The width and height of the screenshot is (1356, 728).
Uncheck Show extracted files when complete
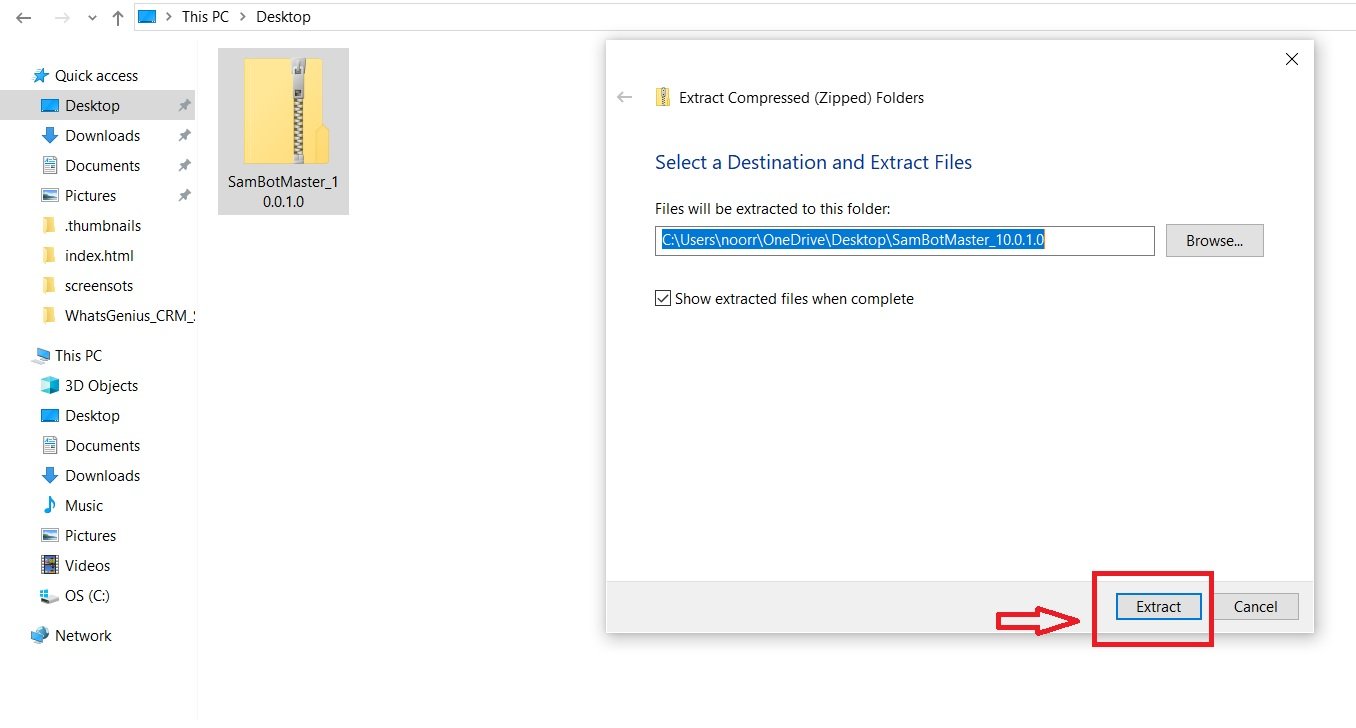click(663, 298)
